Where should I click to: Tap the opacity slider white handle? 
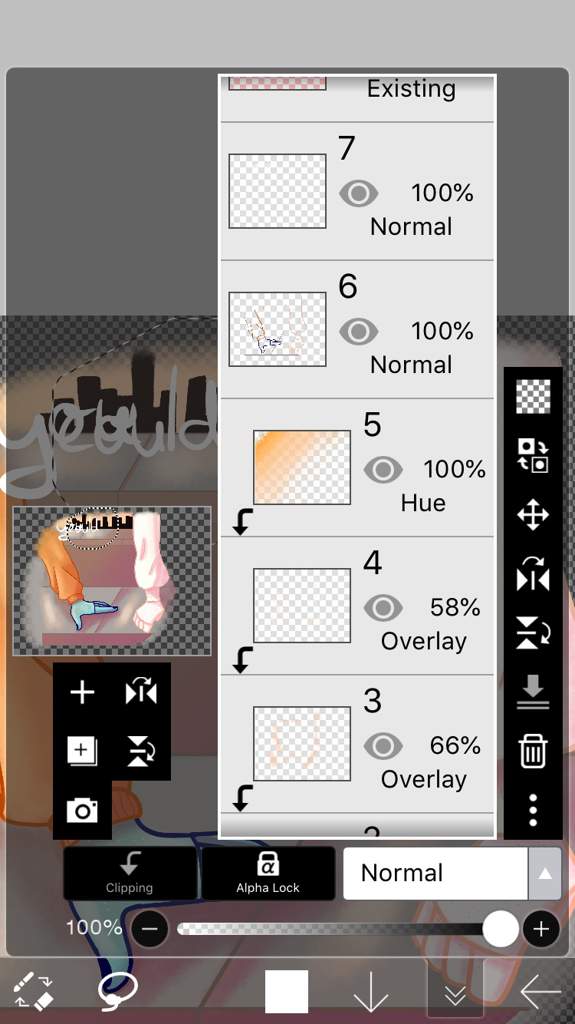click(x=501, y=929)
